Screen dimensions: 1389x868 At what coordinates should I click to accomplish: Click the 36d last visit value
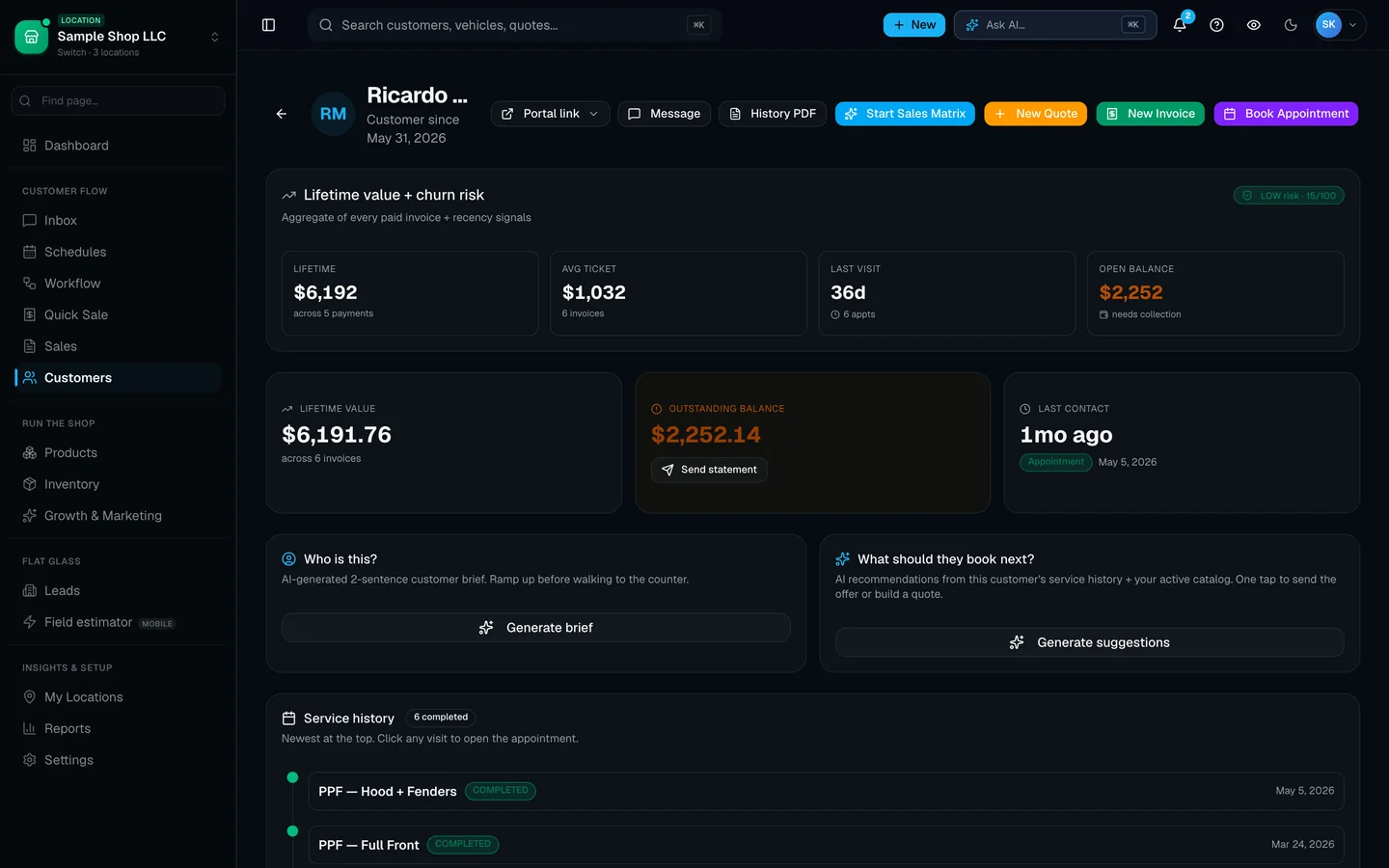pos(848,292)
